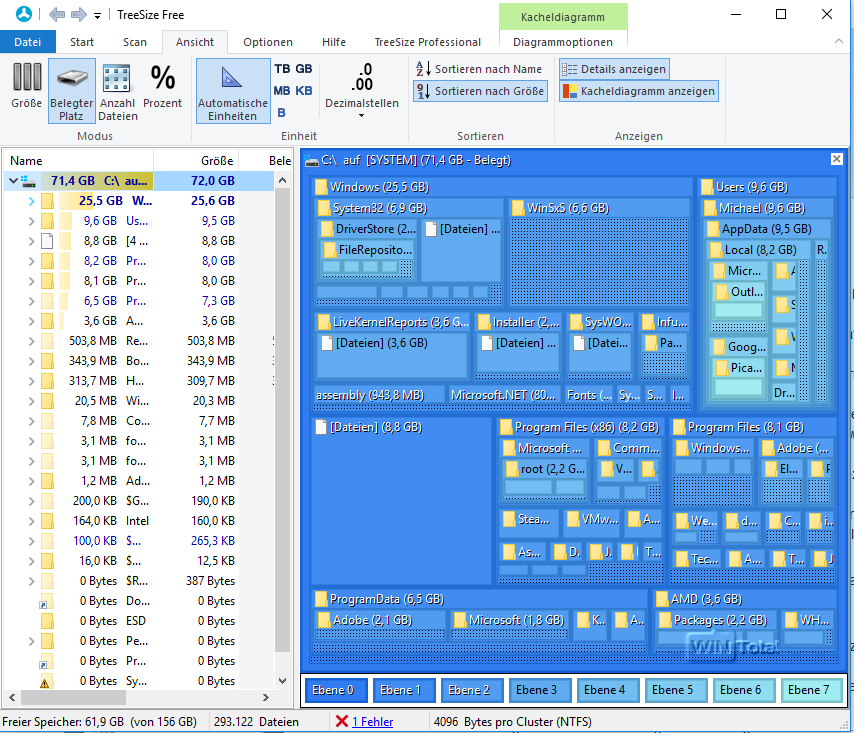854x733 pixels.
Task: Toggle Kacheldiagramm anzeigen
Action: point(638,91)
